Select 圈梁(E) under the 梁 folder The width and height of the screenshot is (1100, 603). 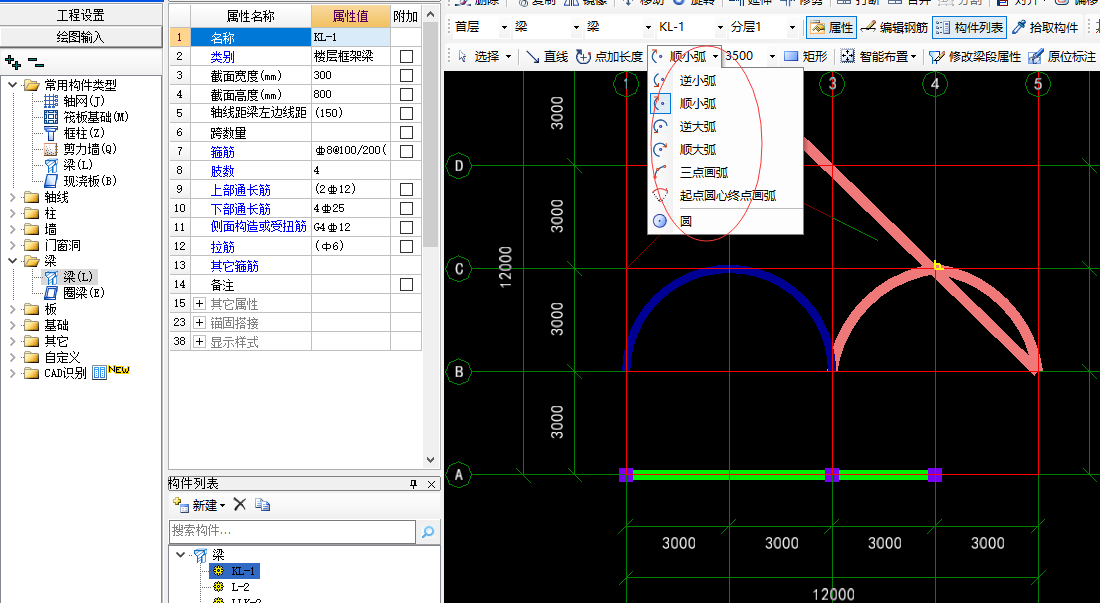(74, 293)
